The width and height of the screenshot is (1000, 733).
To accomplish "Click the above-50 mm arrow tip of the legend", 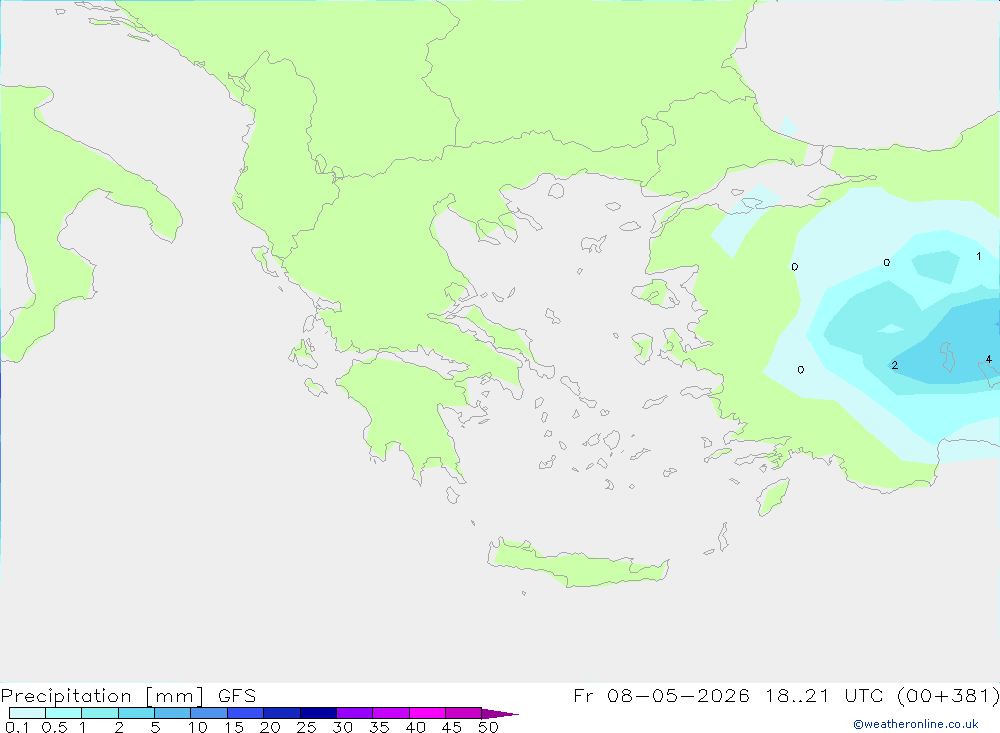I will coord(500,714).
